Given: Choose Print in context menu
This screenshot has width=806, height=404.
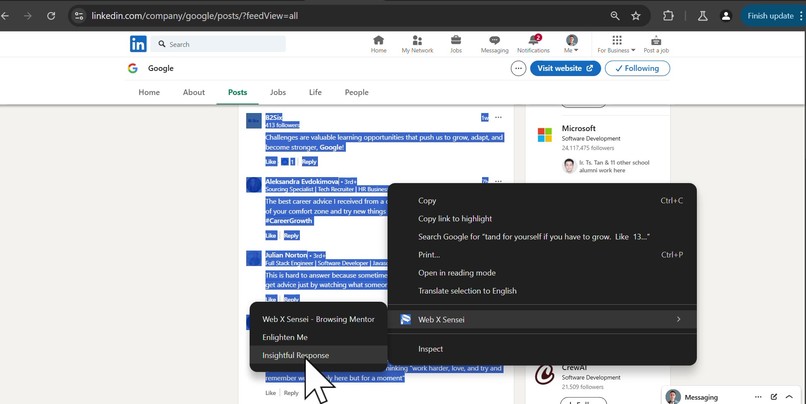Looking at the screenshot, I should pyautogui.click(x=542, y=254).
